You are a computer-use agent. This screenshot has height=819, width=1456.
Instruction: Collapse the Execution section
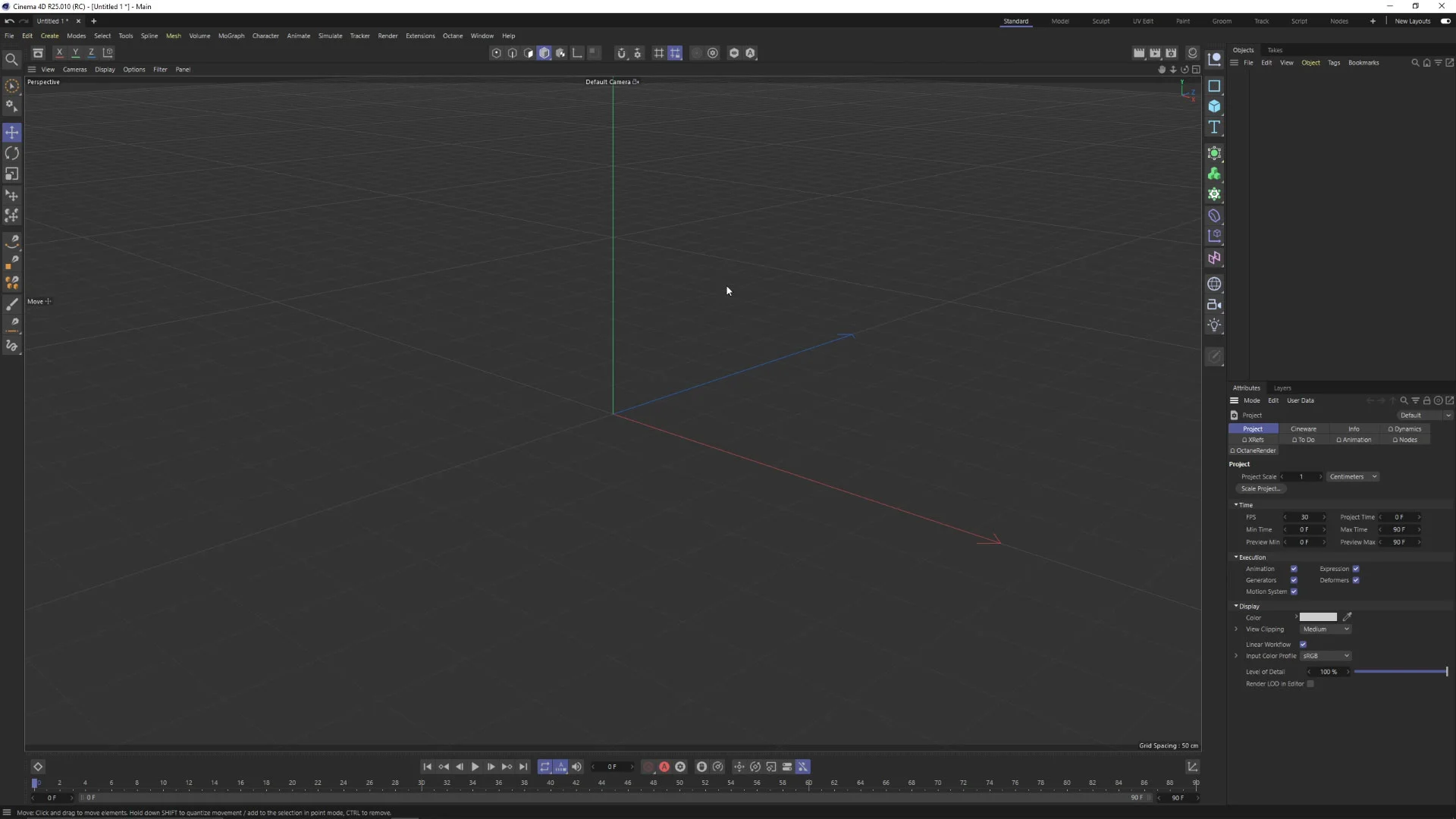point(1236,557)
